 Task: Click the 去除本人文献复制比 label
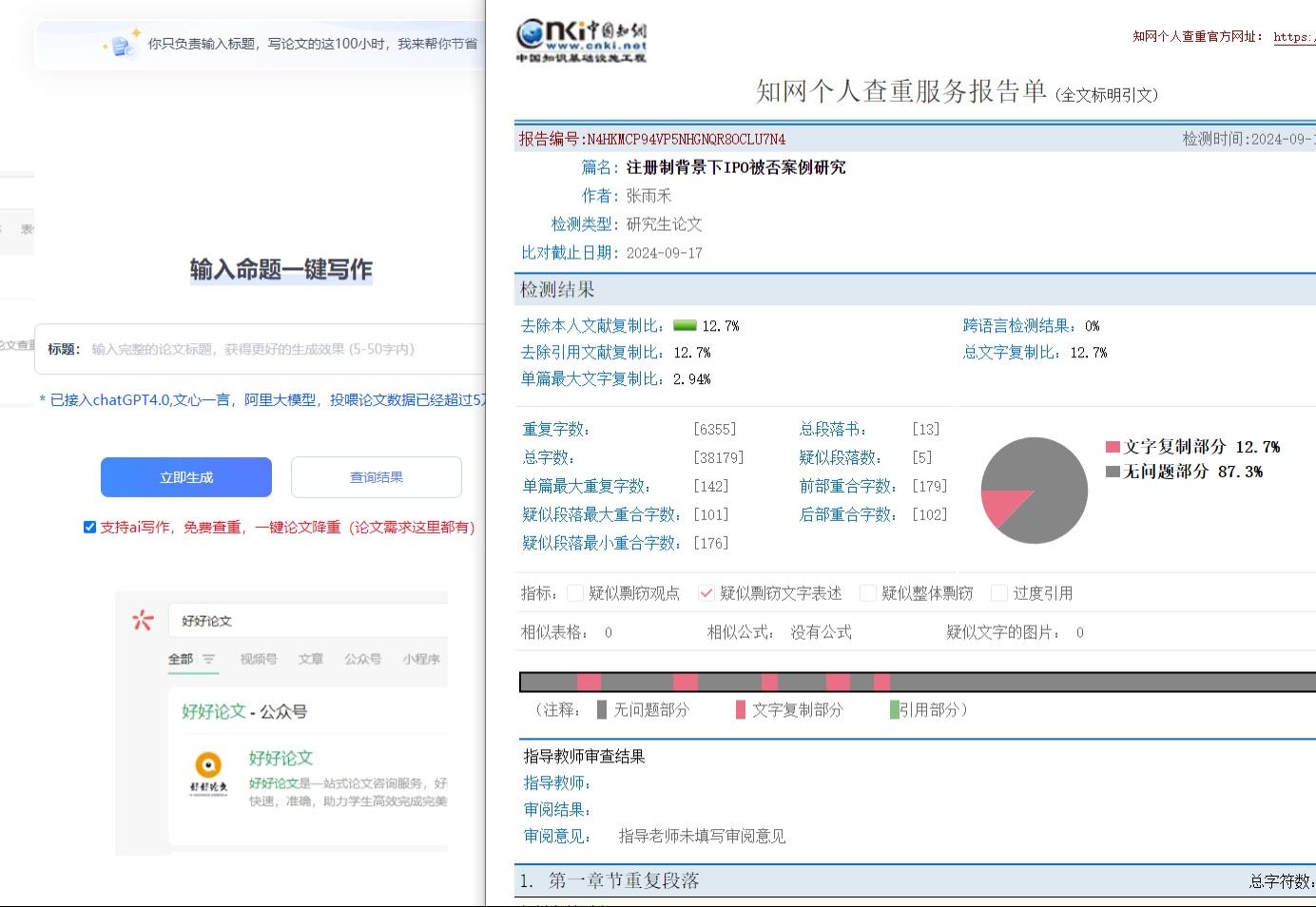pyautogui.click(x=592, y=326)
